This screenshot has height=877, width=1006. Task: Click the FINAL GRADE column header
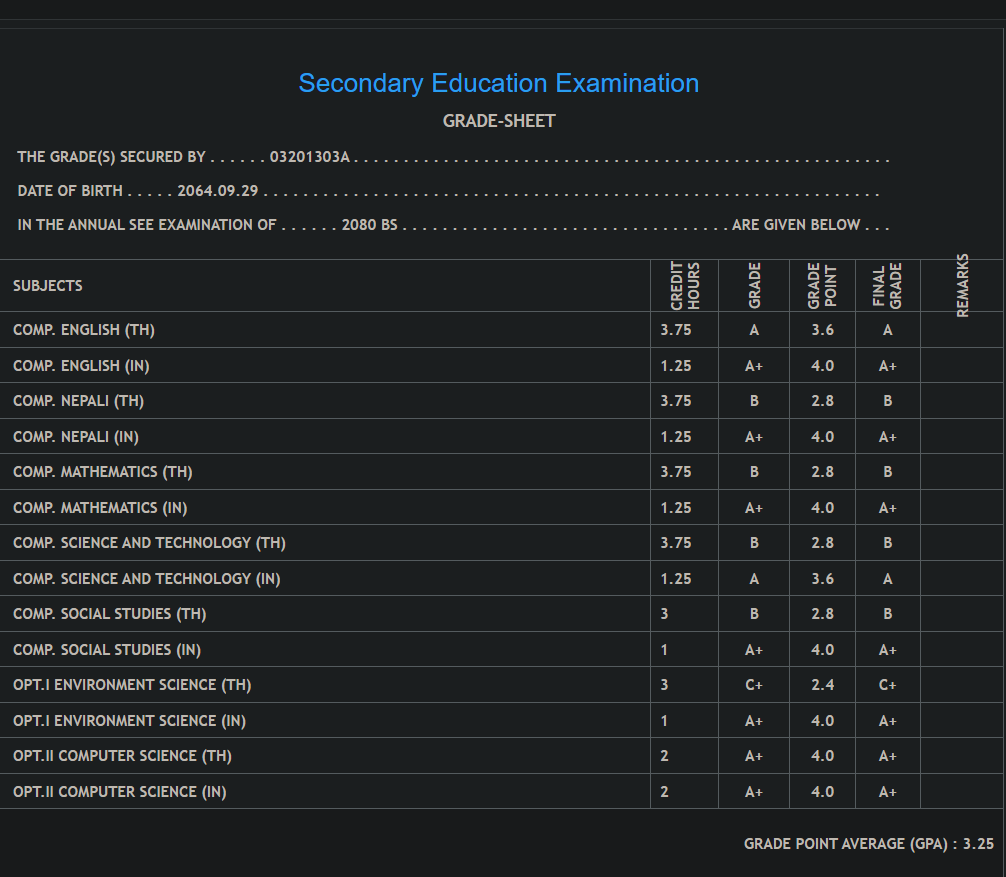pos(887,286)
